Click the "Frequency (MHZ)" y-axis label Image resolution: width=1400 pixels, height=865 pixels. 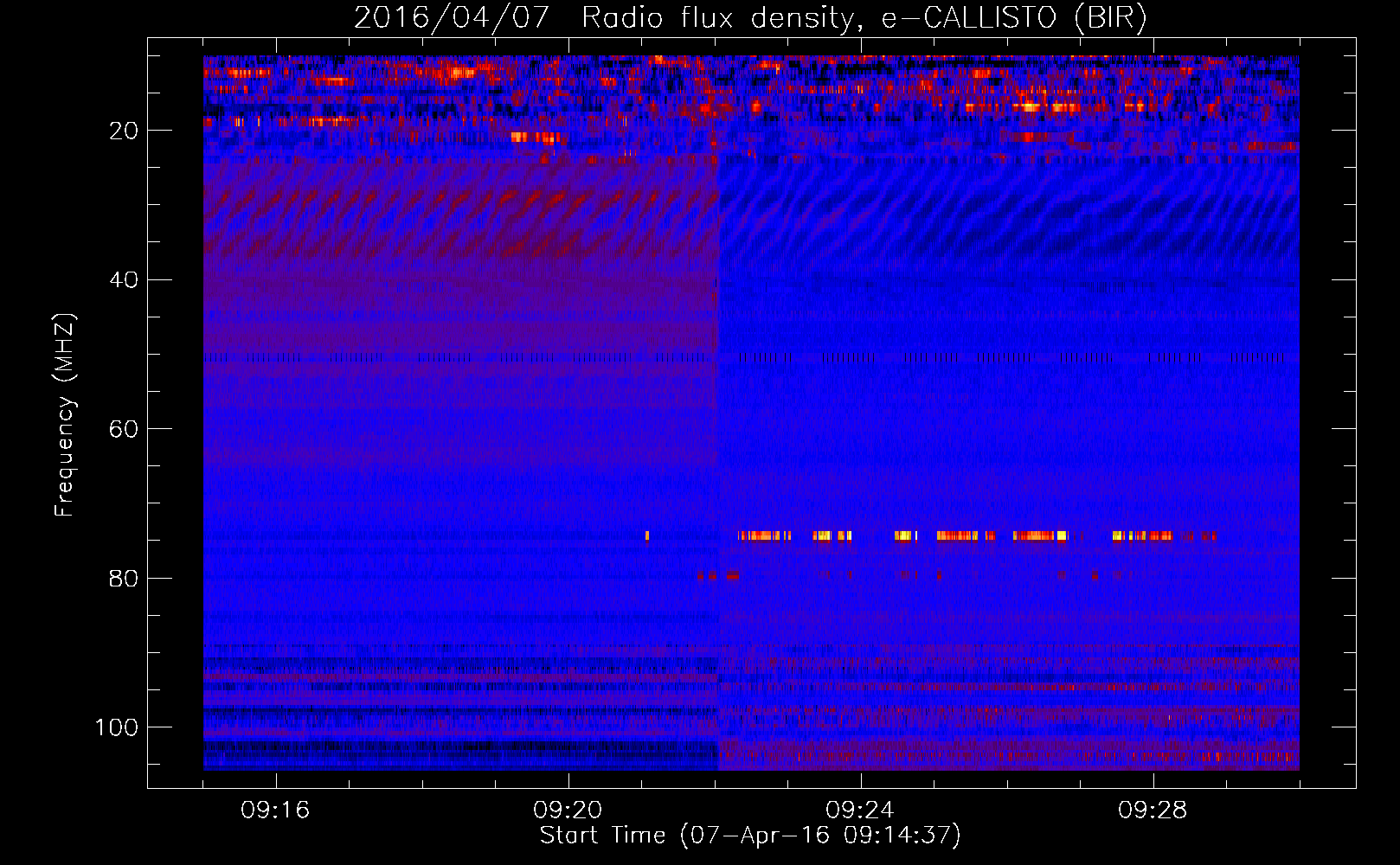pyautogui.click(x=66, y=414)
